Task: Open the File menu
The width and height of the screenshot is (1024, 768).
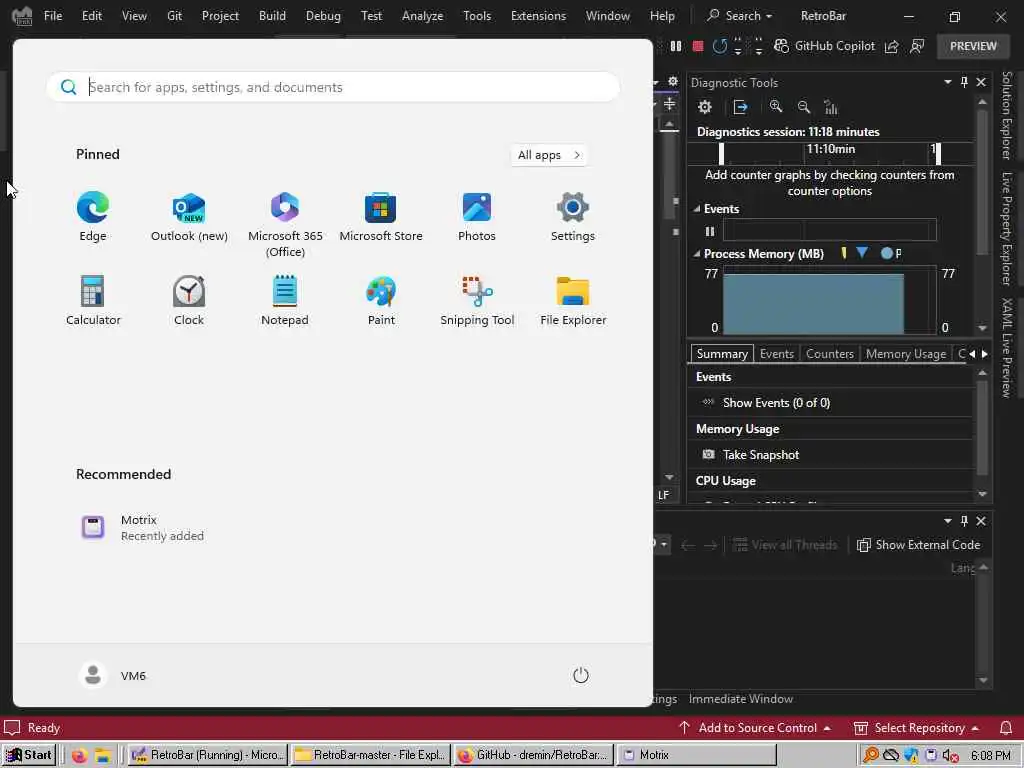Action: [53, 16]
